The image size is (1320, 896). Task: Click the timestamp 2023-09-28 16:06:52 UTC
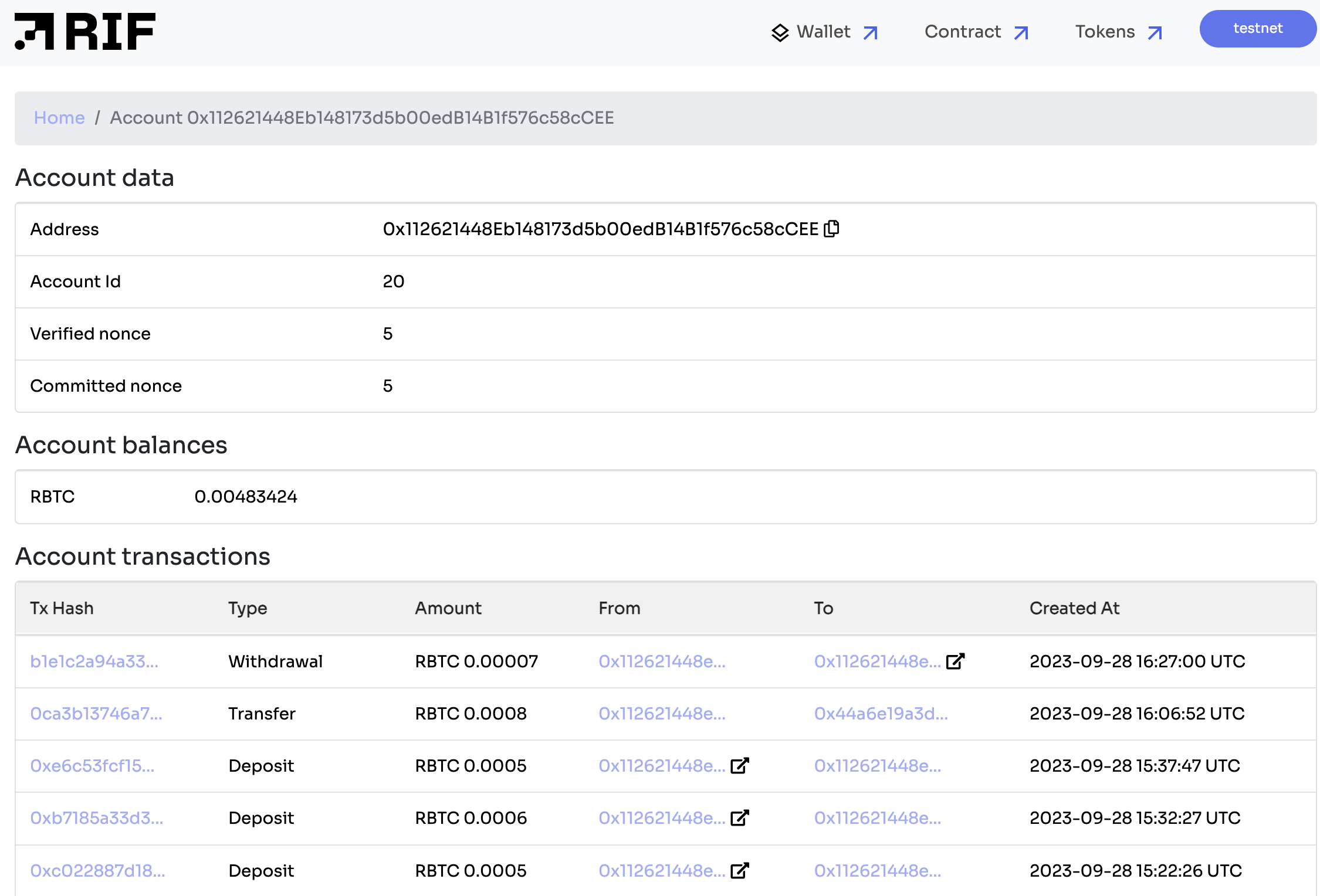[1137, 714]
